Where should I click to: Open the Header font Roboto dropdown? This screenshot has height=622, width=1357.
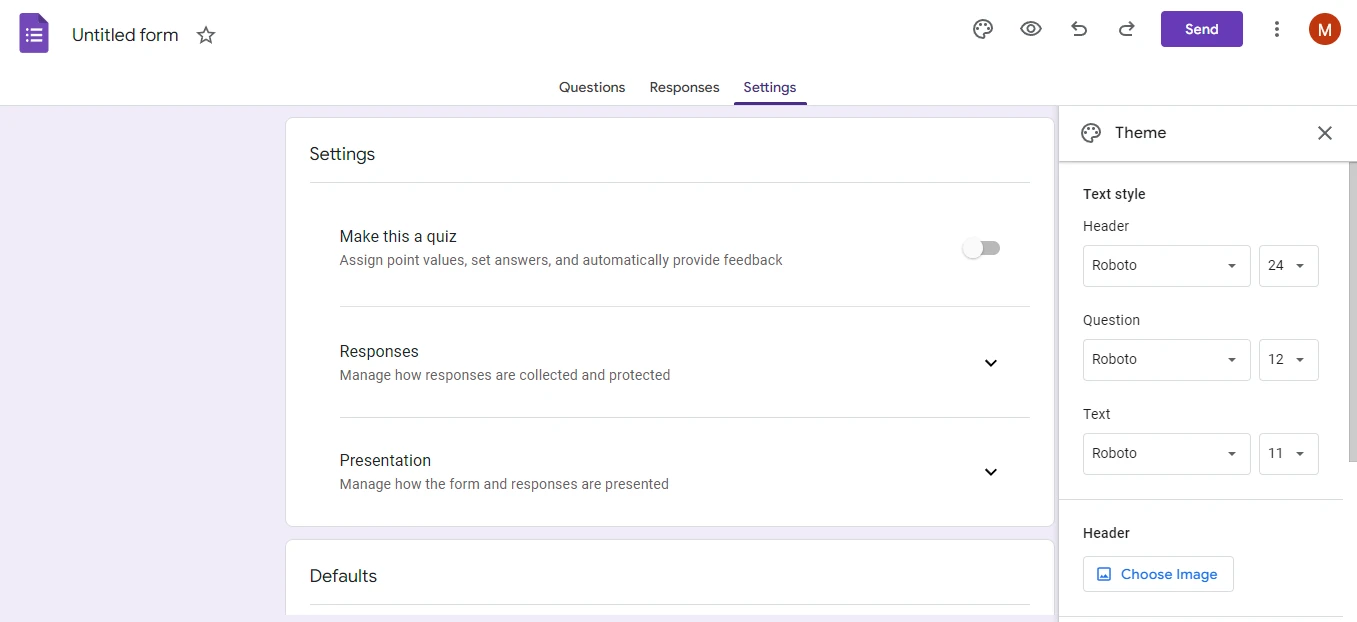click(1166, 265)
